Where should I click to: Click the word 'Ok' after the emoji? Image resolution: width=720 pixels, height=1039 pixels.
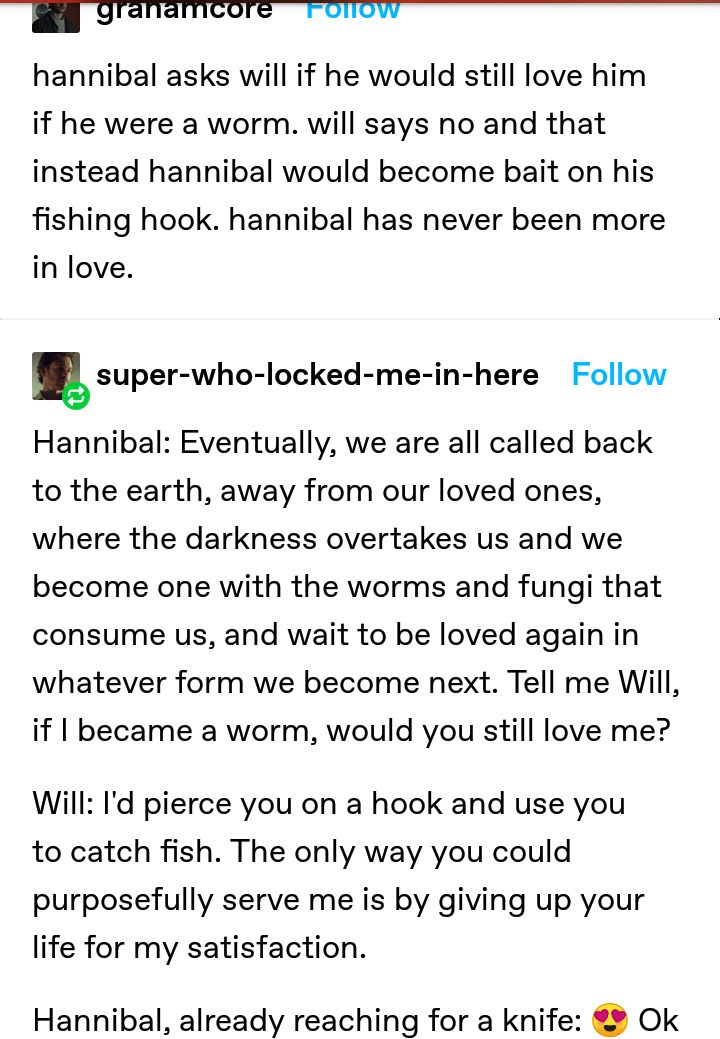(x=658, y=1020)
